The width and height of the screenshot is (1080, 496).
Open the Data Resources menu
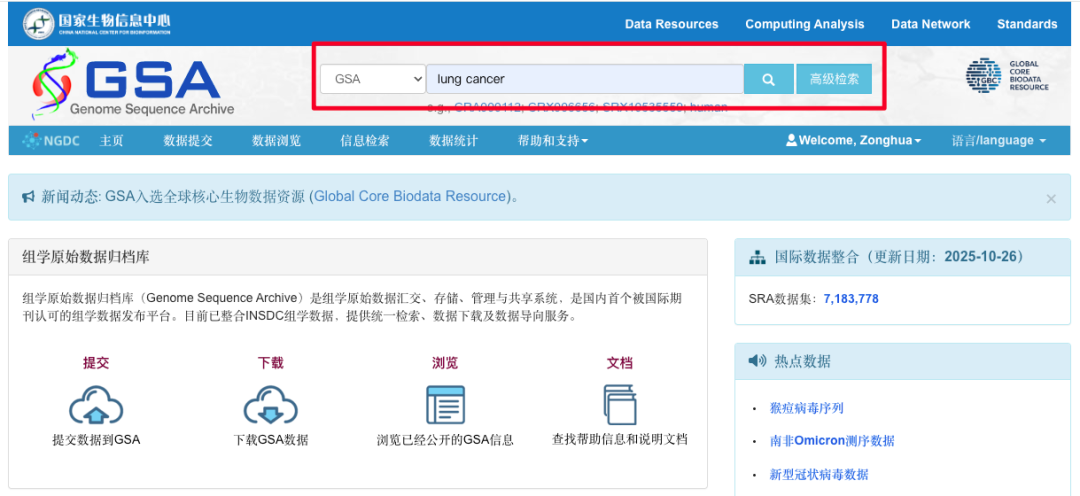coord(672,24)
